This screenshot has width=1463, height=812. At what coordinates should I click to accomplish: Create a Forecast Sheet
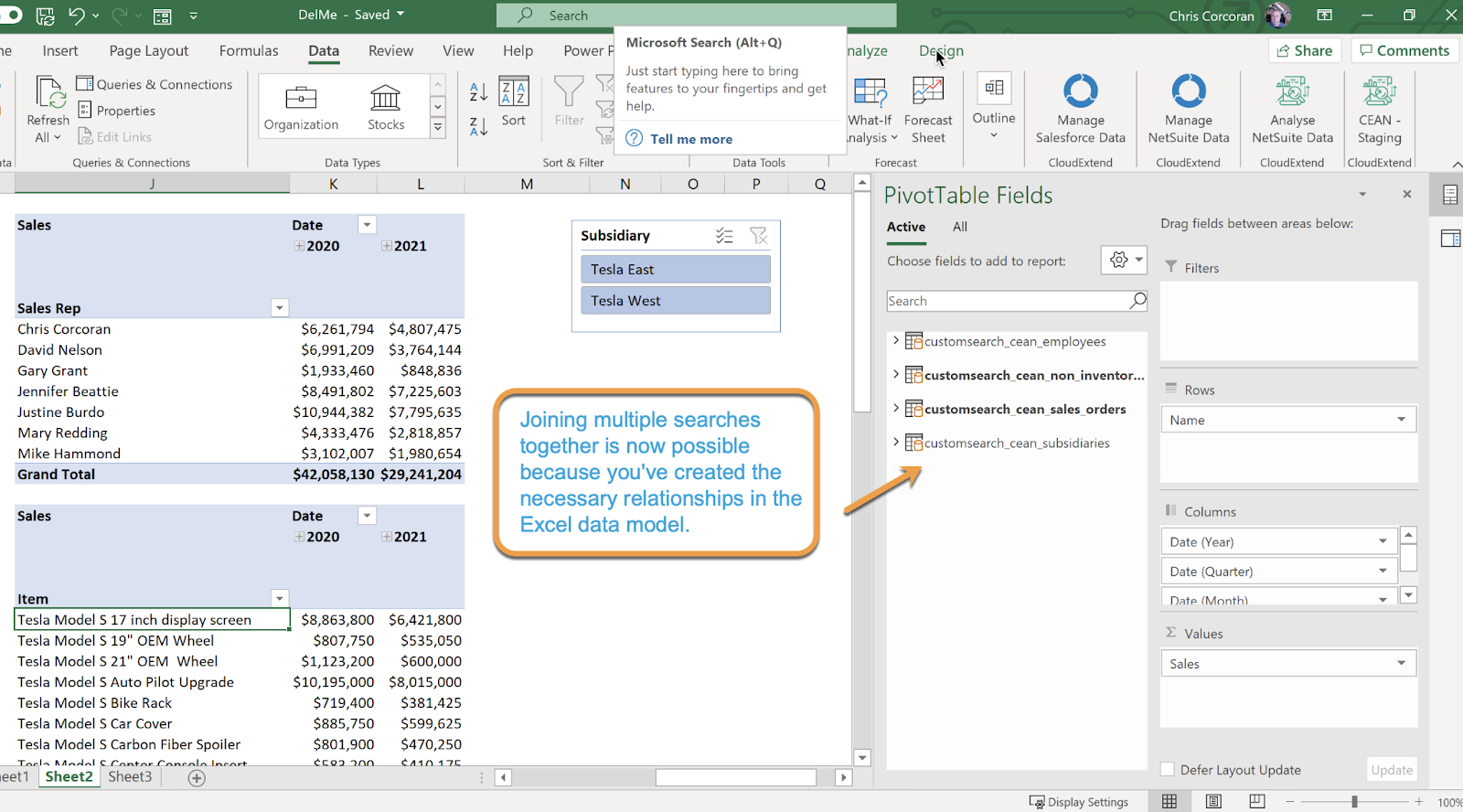pos(928,111)
